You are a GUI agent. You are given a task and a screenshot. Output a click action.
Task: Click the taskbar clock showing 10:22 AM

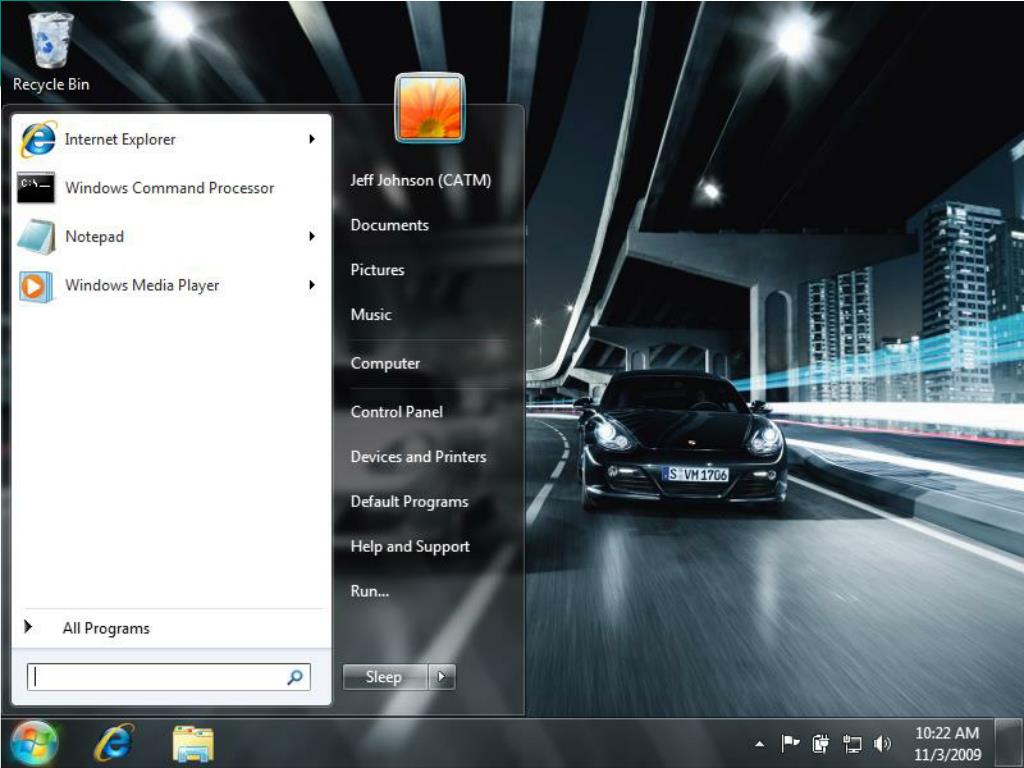pyautogui.click(x=947, y=743)
